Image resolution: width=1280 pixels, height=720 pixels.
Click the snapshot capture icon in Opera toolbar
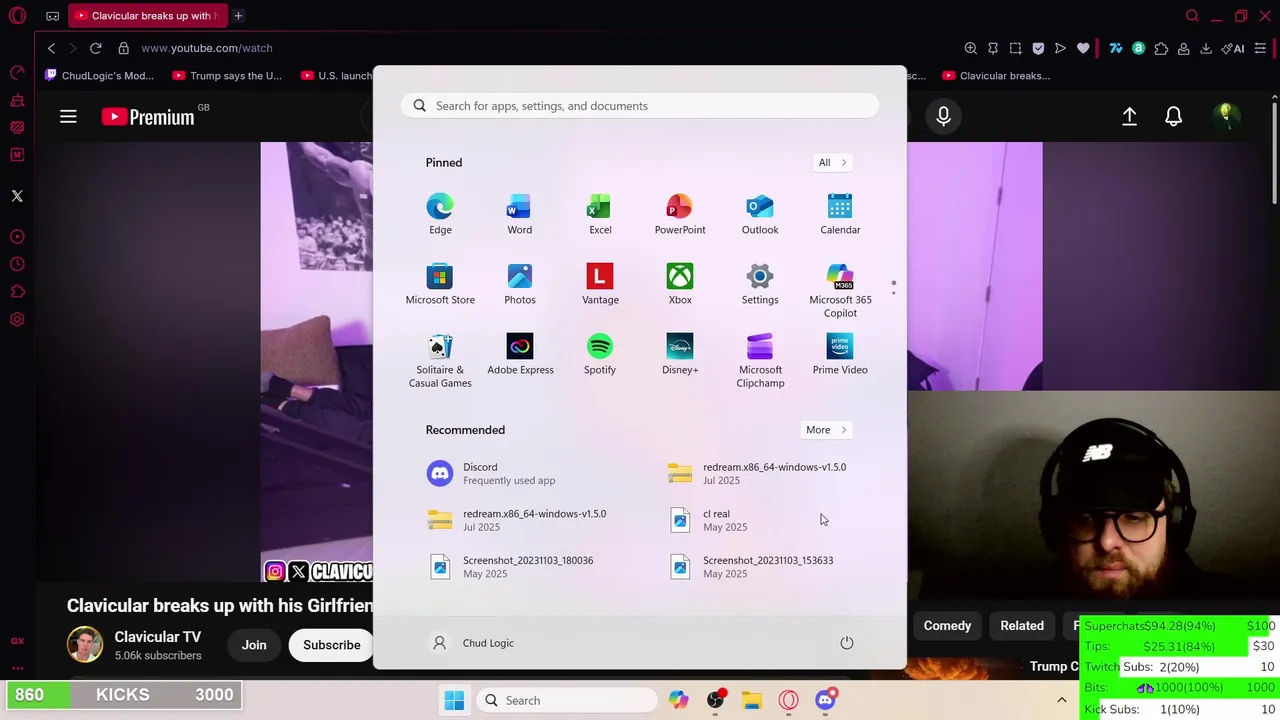click(1015, 48)
